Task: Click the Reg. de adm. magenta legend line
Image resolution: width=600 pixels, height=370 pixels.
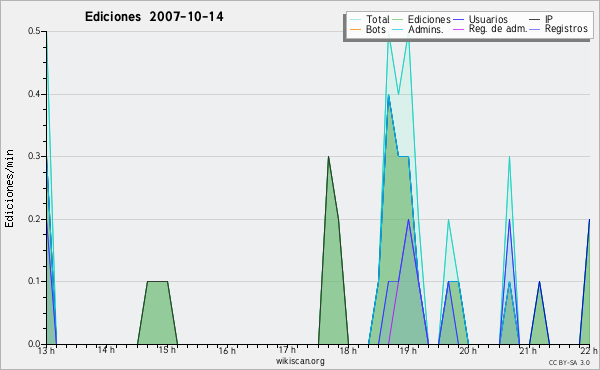Action: (459, 29)
